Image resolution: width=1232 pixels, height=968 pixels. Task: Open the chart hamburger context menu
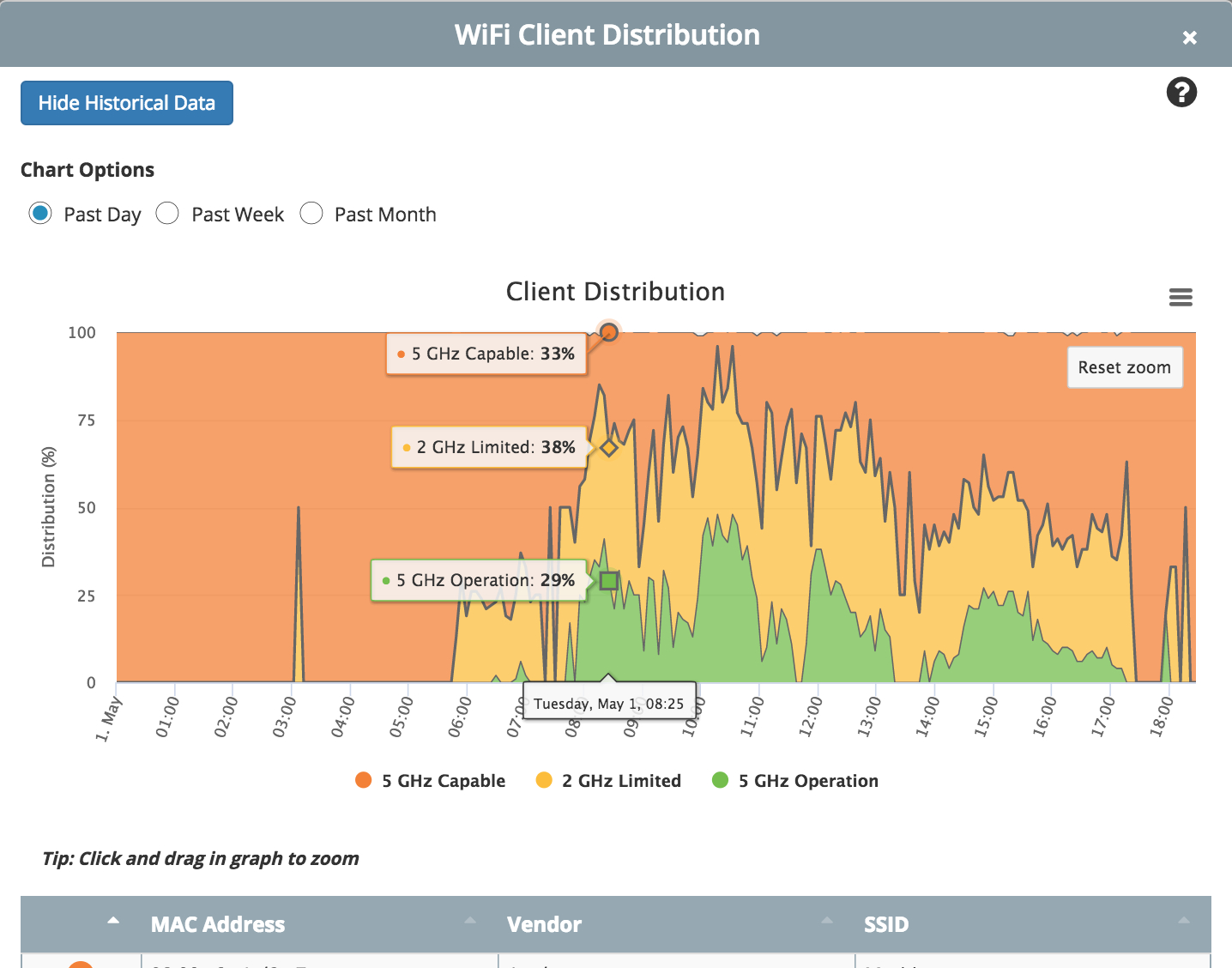(1181, 297)
